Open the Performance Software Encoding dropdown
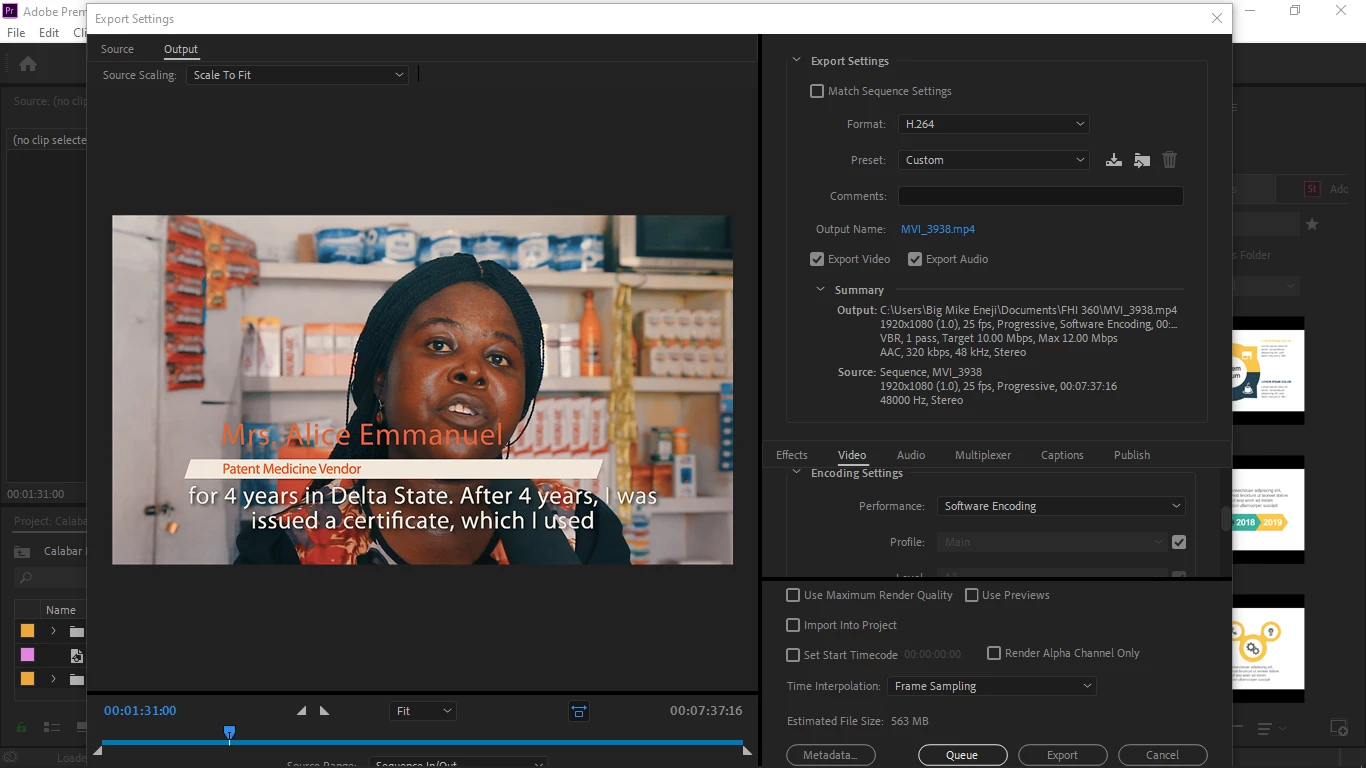This screenshot has height=768, width=1366. click(1061, 506)
